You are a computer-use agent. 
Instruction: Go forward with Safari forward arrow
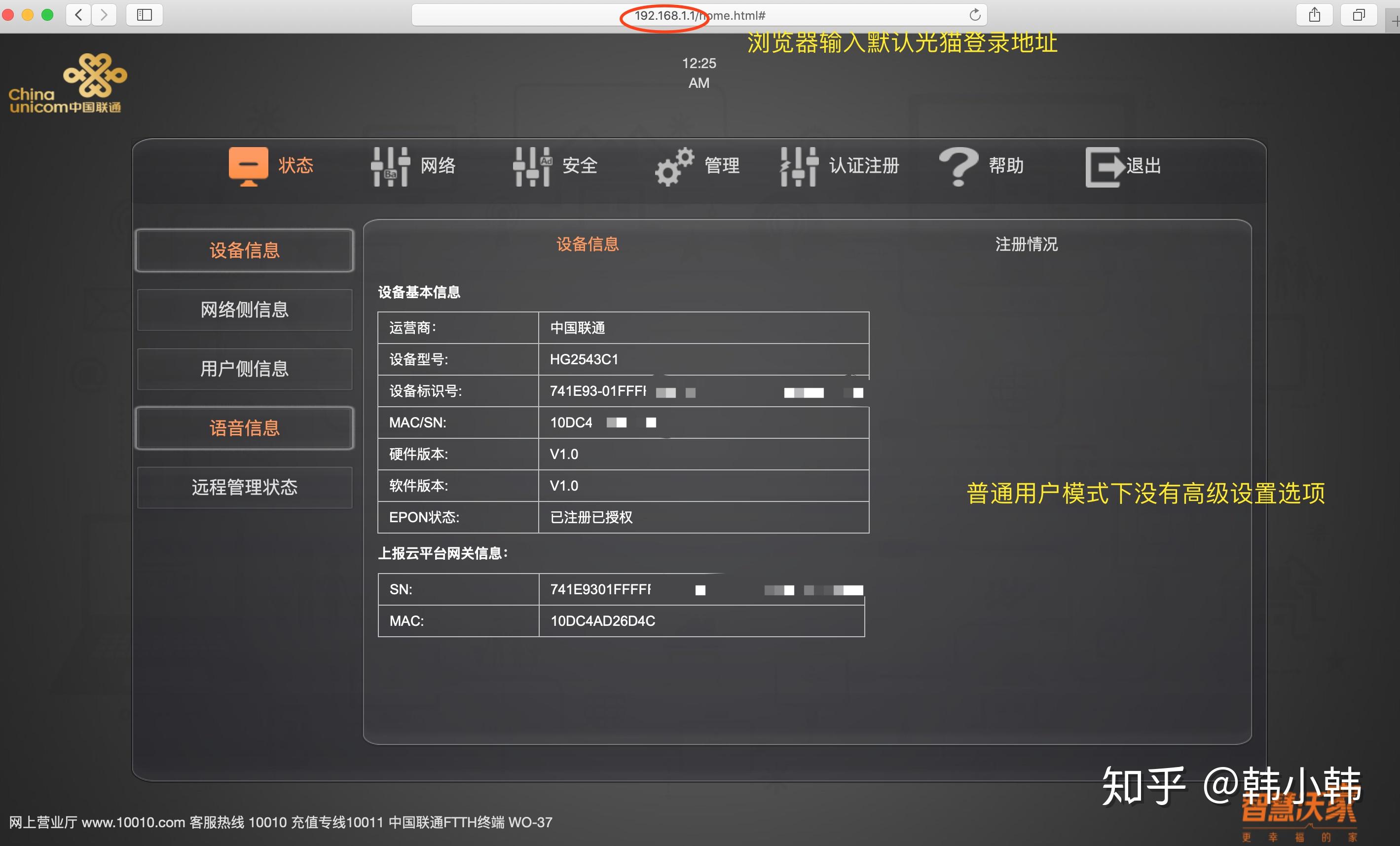pyautogui.click(x=104, y=15)
